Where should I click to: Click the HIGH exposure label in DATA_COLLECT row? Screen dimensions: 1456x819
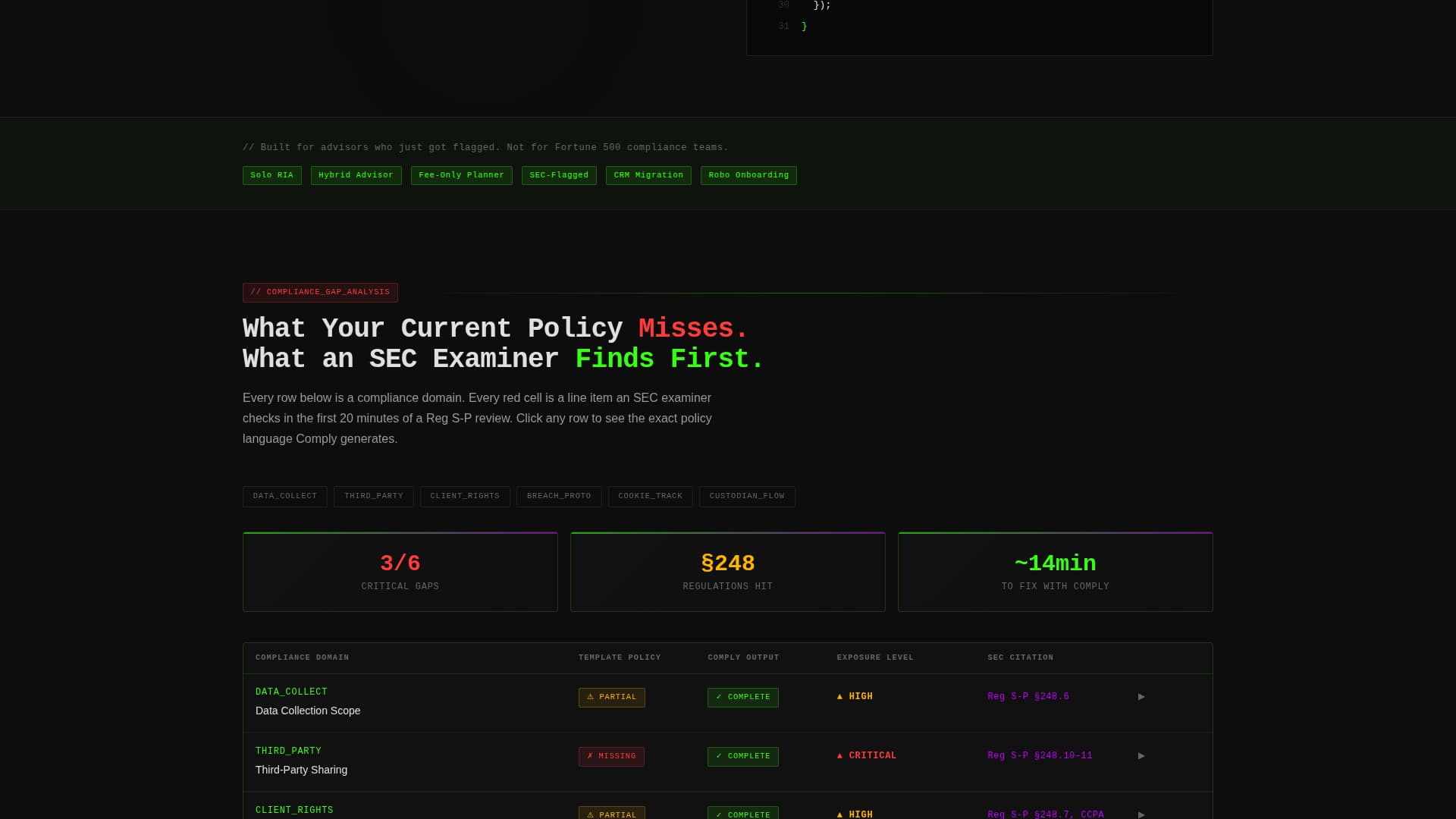tap(855, 697)
